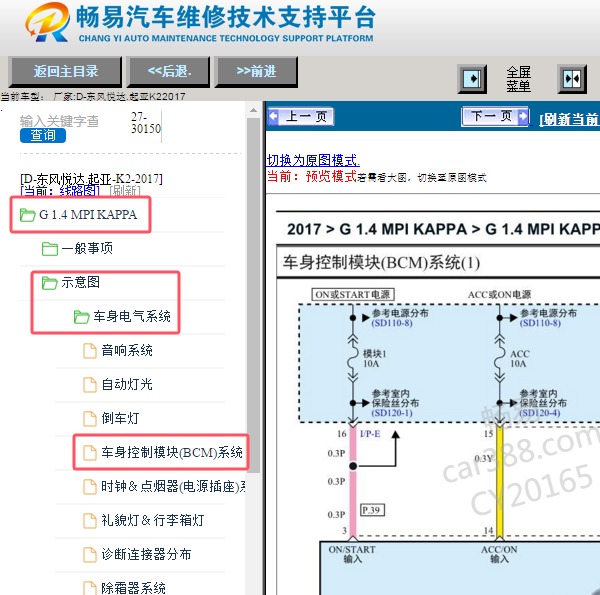Click folder icon beside 一般事项
600x595 pixels.
(50, 249)
